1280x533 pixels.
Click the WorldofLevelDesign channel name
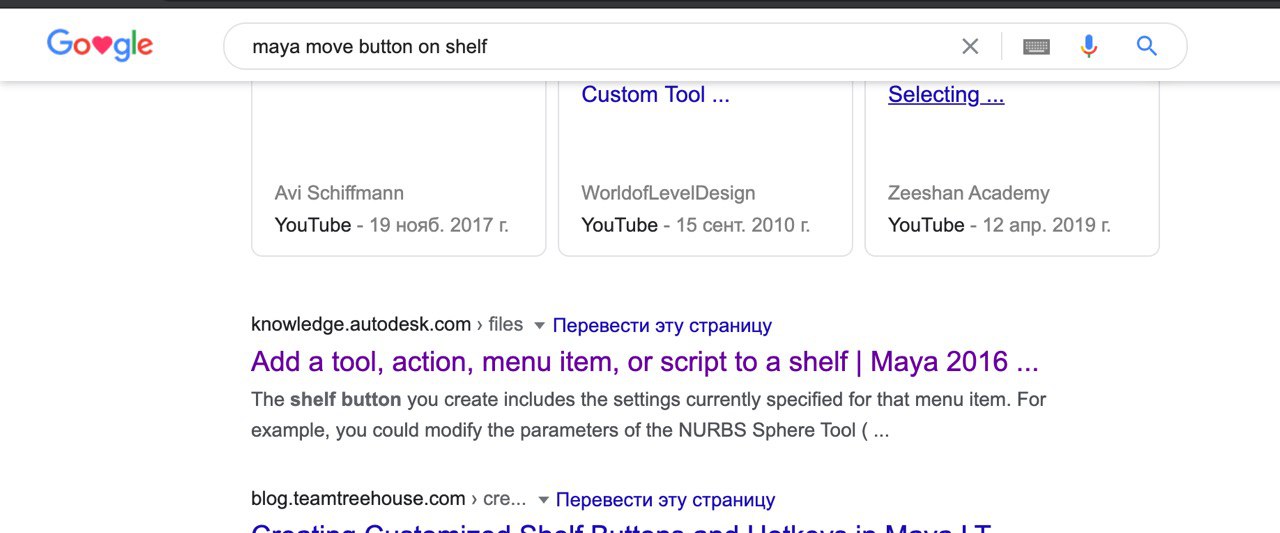[668, 193]
